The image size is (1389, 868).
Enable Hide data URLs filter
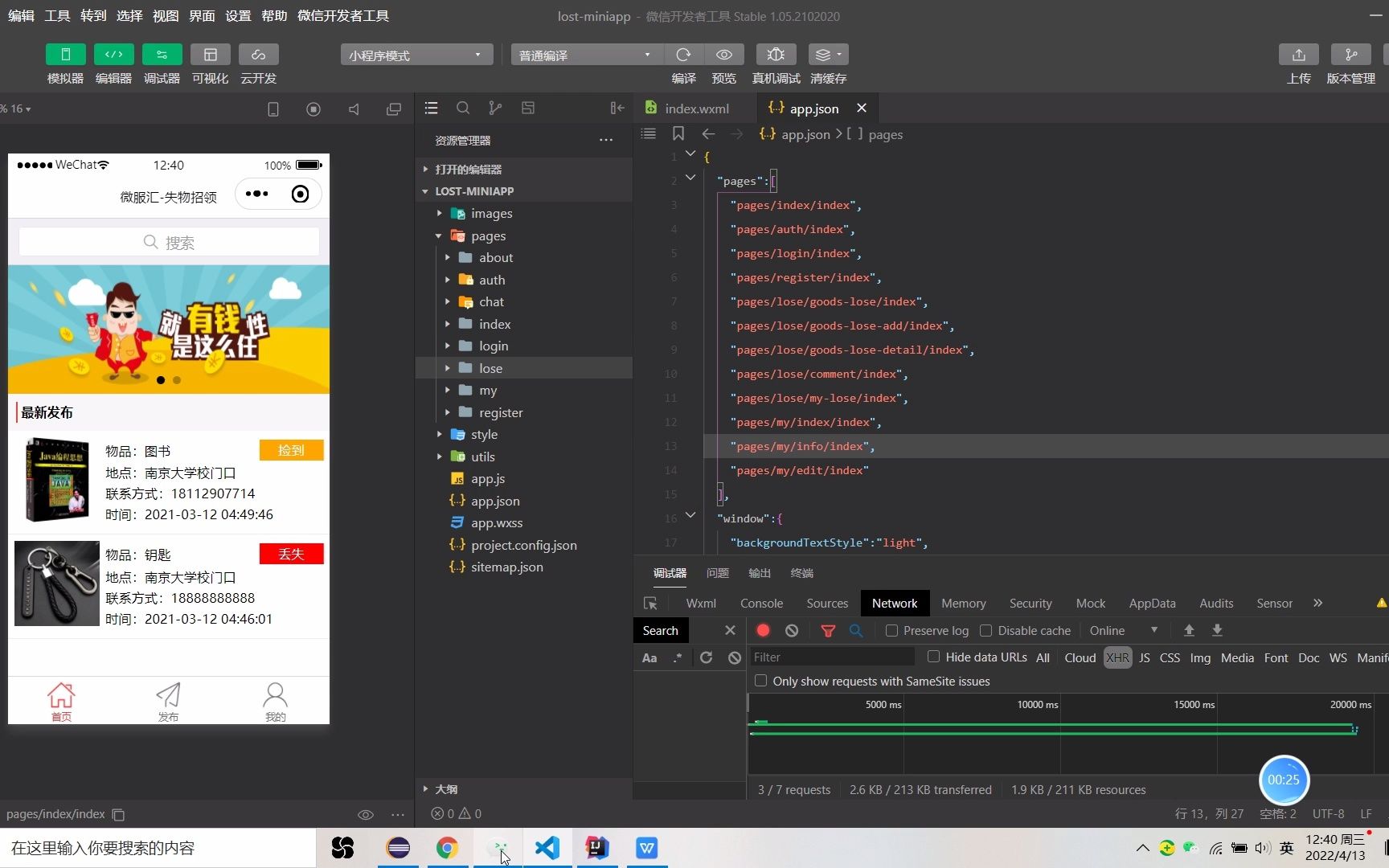tap(932, 657)
